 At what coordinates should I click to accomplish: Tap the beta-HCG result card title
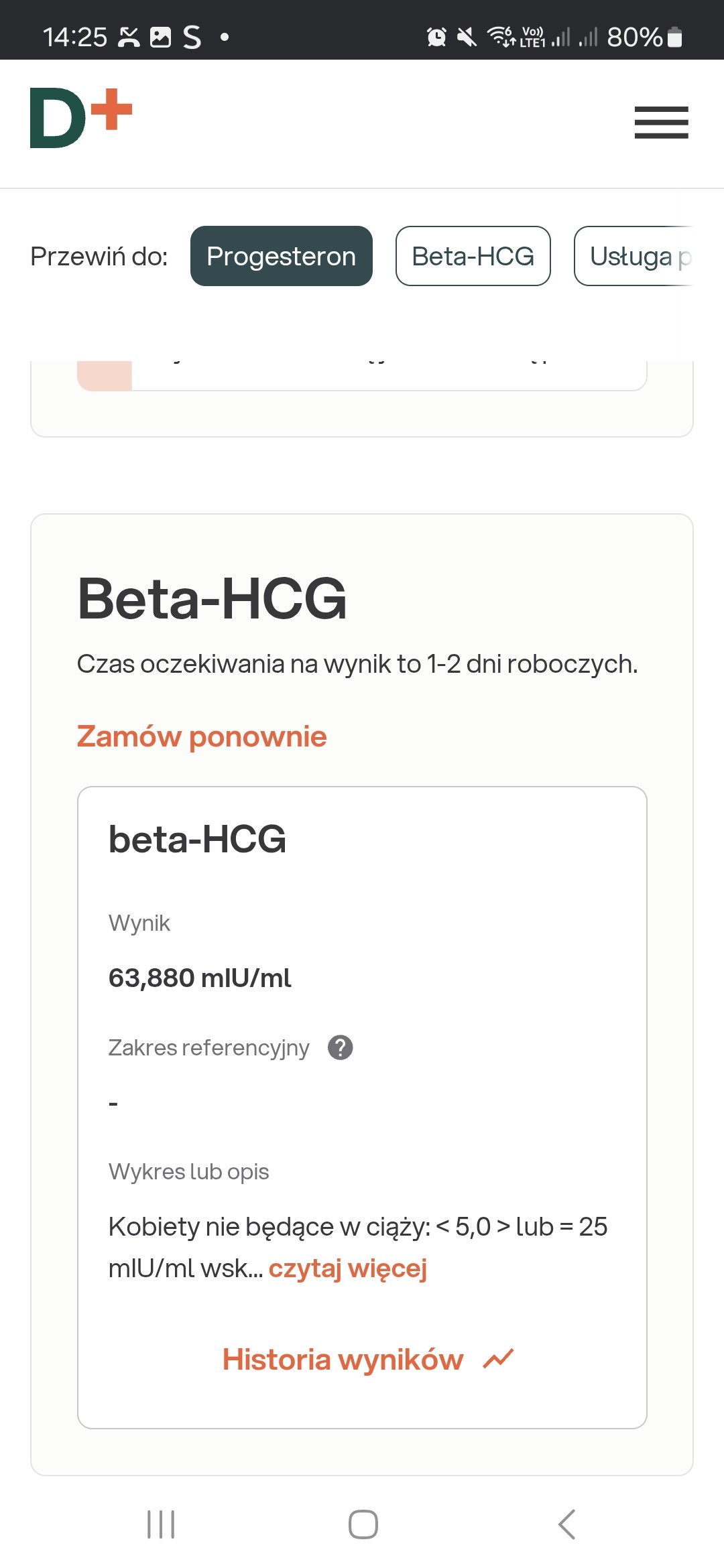click(x=197, y=839)
